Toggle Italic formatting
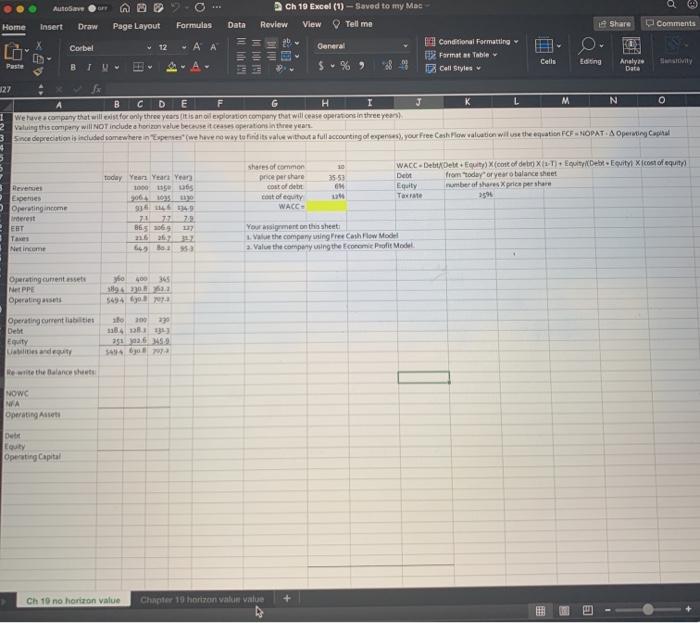Viewport: 700px width, 623px height. (x=89, y=67)
